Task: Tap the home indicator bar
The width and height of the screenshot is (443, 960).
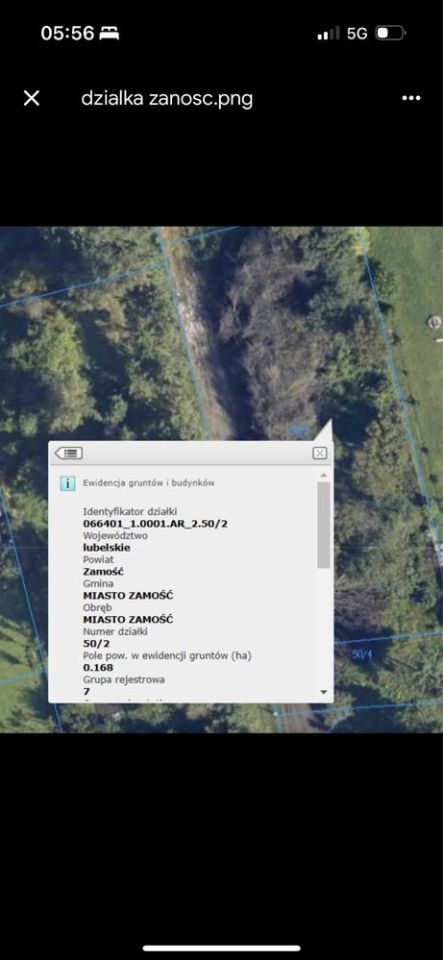Action: [x=222, y=948]
